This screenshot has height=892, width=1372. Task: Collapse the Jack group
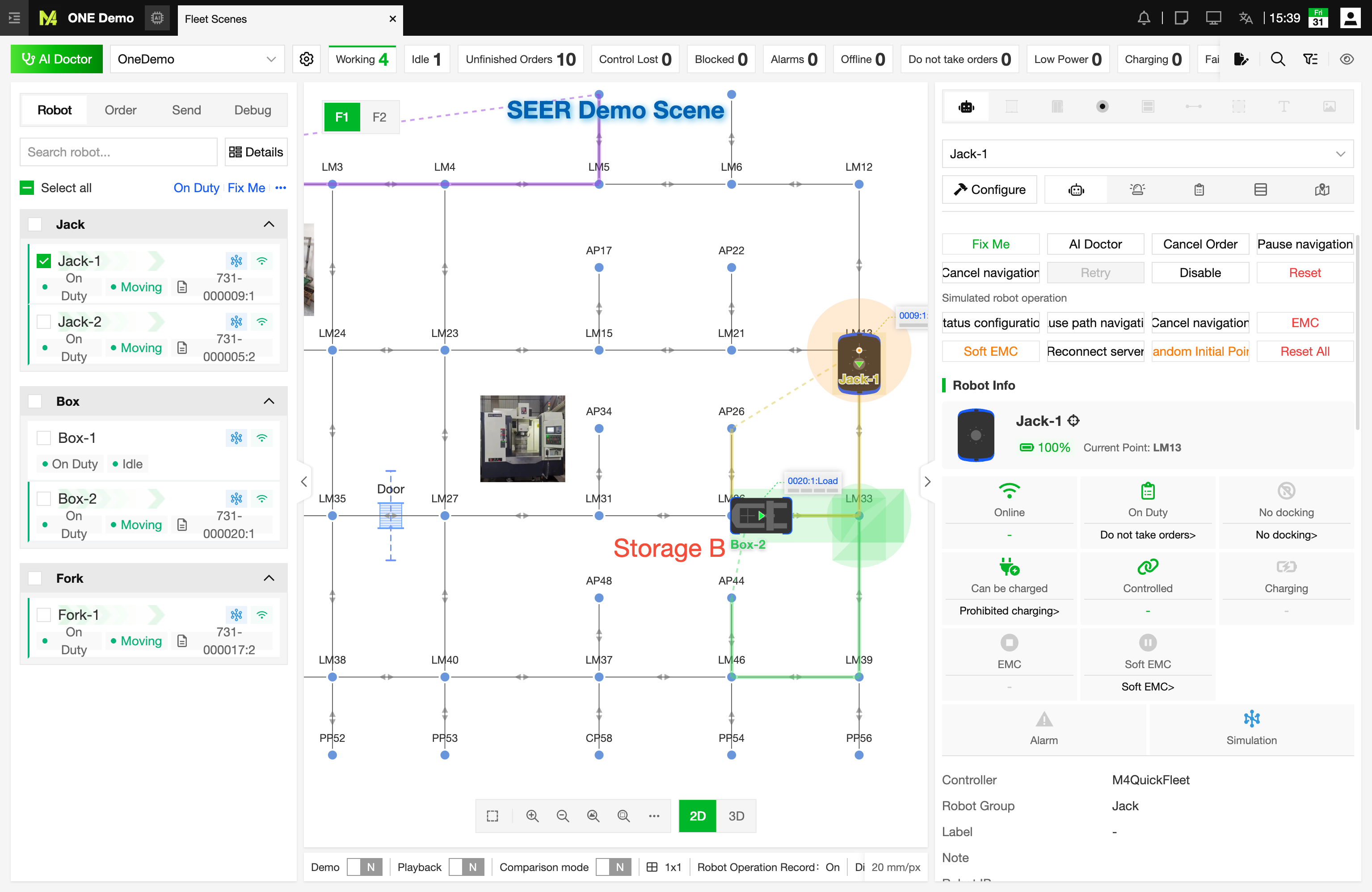point(269,224)
